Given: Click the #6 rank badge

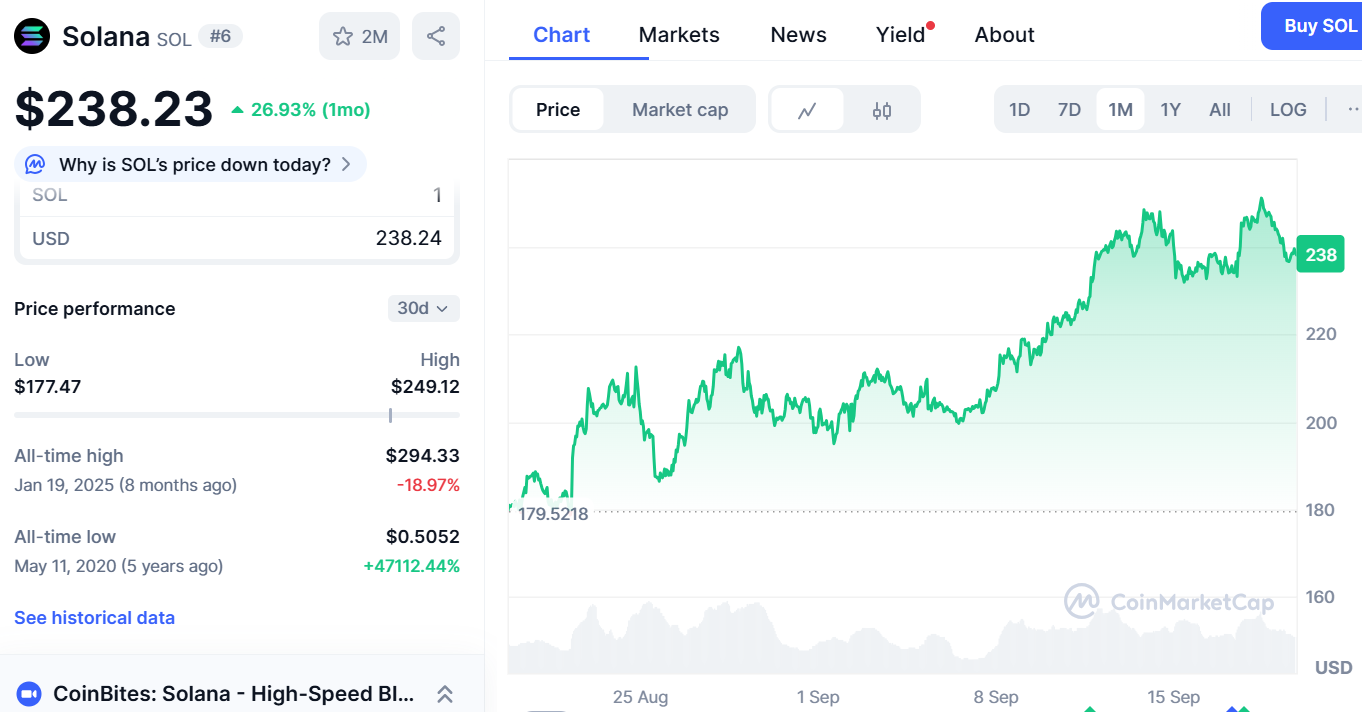Looking at the screenshot, I should tap(219, 36).
